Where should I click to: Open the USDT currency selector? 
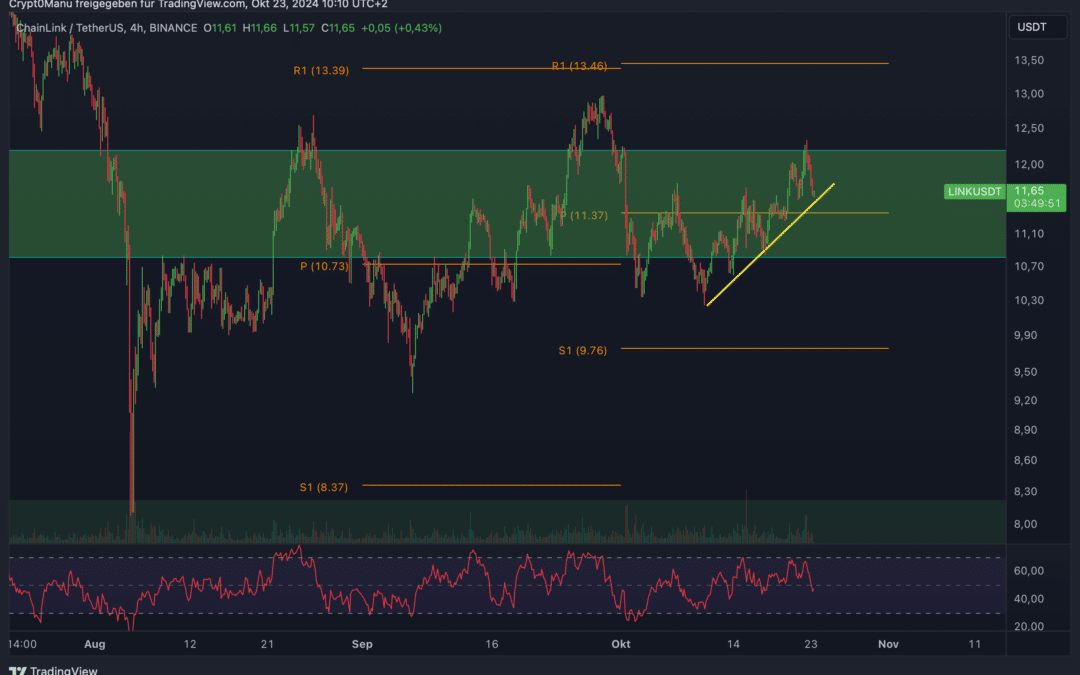click(1032, 27)
